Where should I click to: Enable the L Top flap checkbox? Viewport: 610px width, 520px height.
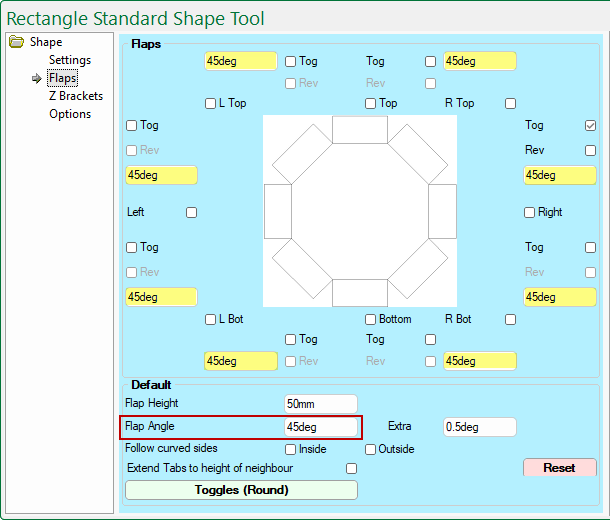coord(211,103)
